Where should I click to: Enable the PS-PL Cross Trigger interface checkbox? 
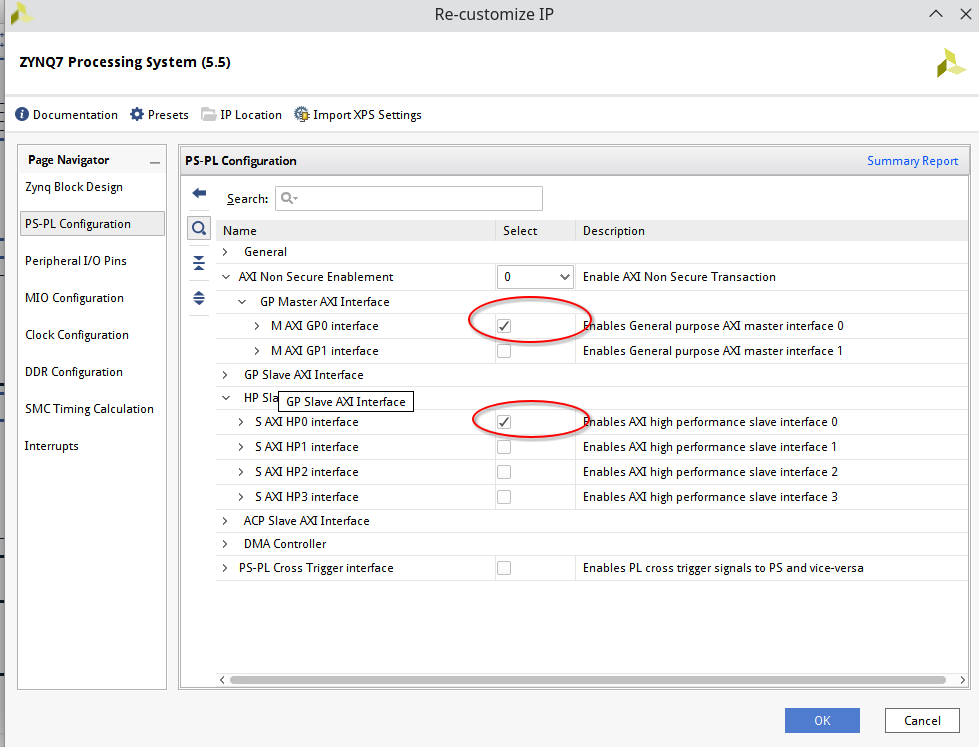pos(504,568)
